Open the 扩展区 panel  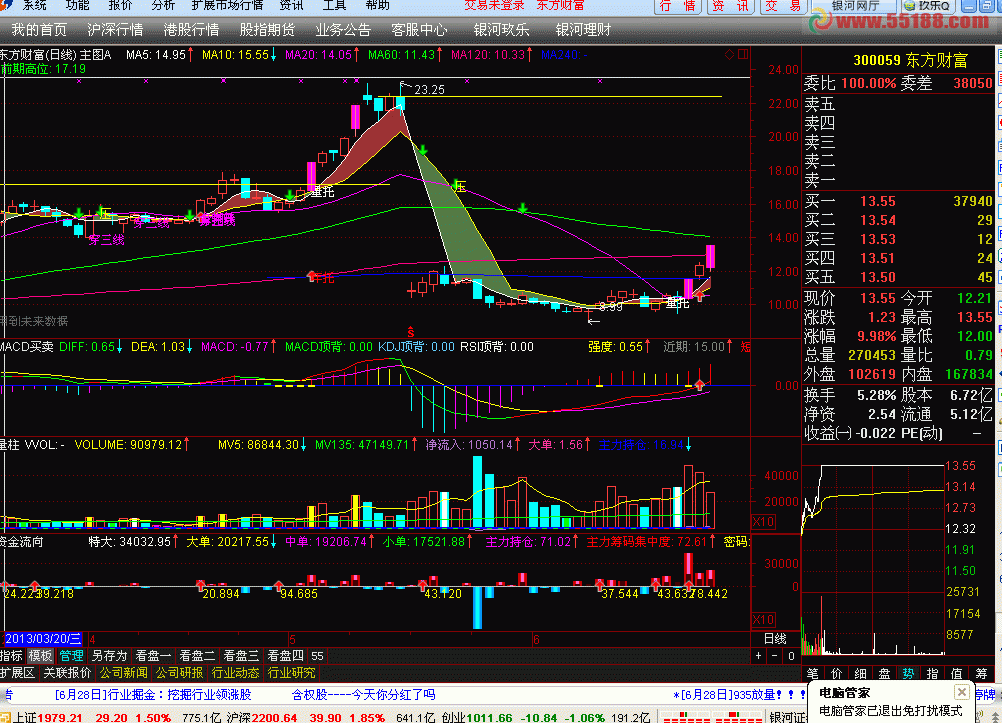pos(18,672)
